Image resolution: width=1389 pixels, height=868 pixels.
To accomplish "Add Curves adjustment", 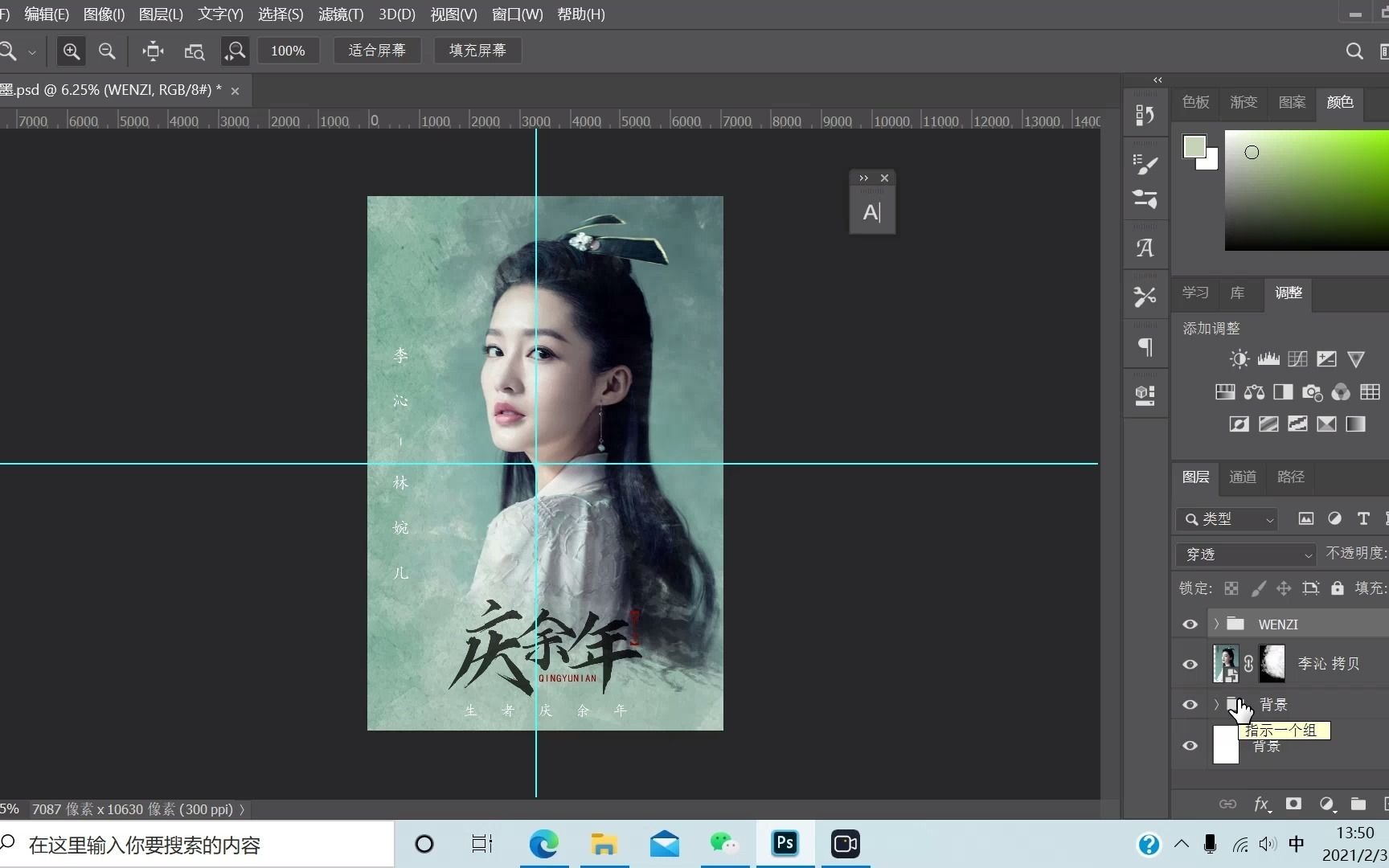I will click(x=1297, y=358).
